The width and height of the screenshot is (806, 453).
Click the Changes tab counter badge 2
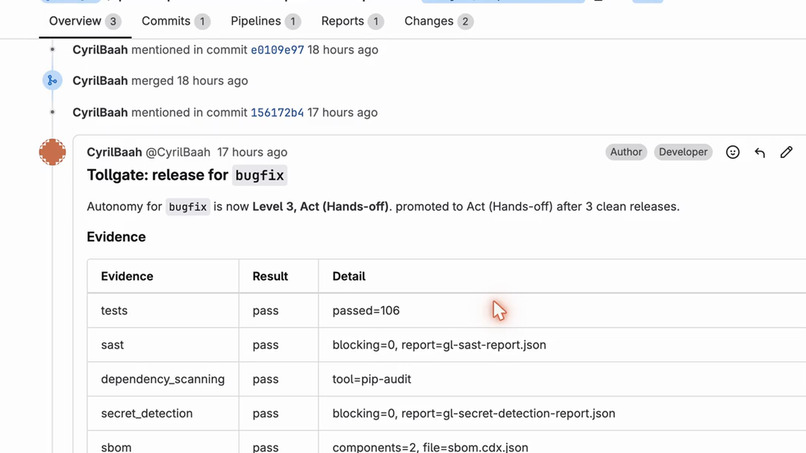[x=465, y=21]
